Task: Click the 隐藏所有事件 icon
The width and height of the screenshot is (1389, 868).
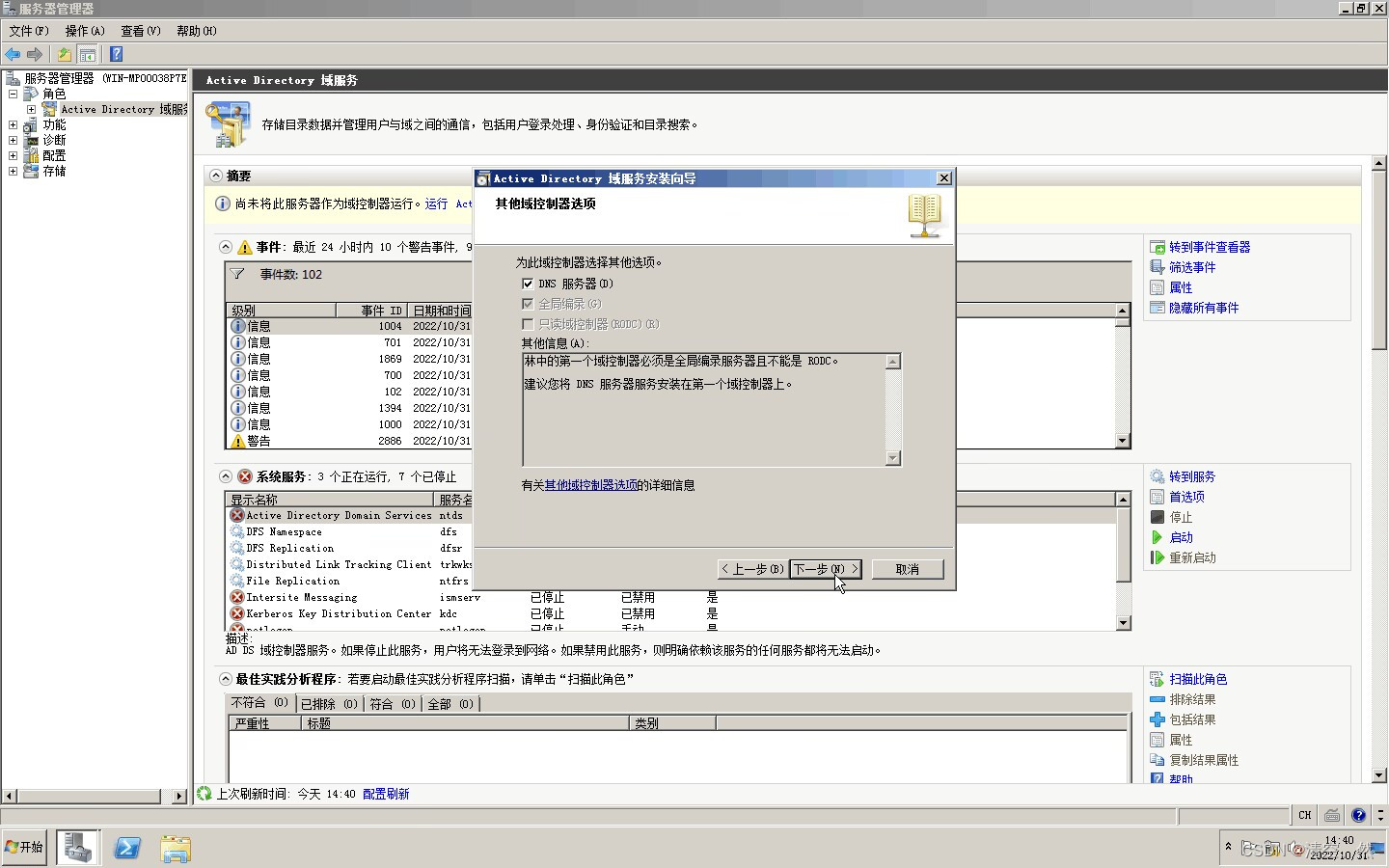Action: [x=1157, y=309]
